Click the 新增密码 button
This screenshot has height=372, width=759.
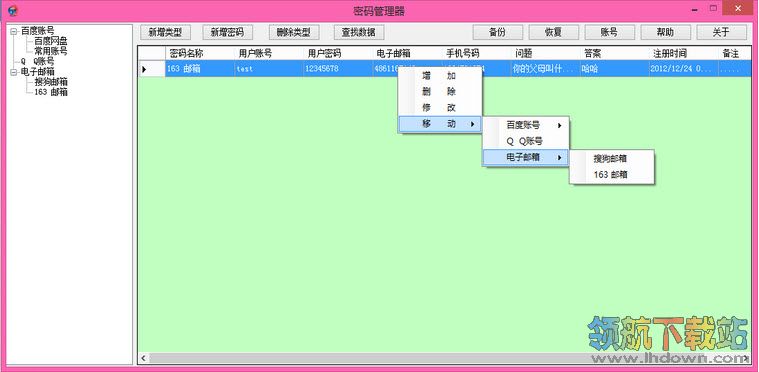pos(227,32)
